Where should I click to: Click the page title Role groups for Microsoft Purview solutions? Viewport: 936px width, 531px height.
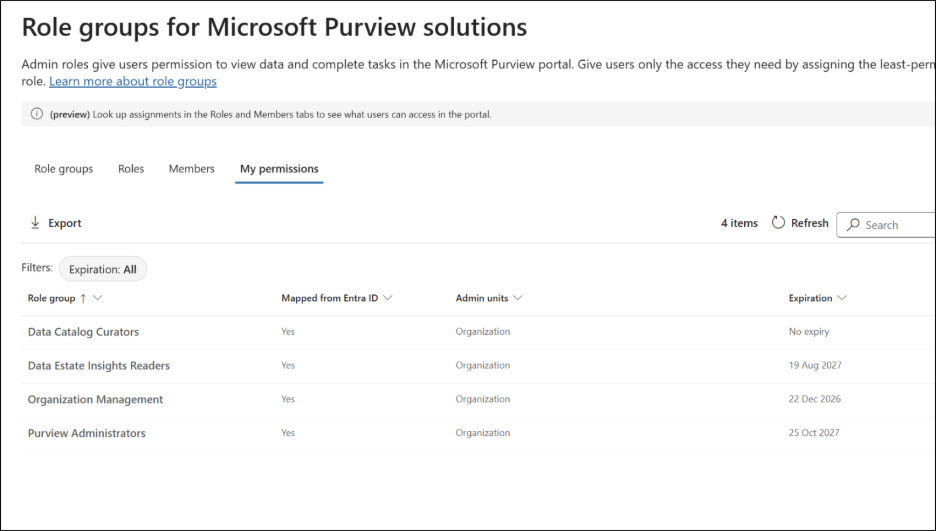click(x=274, y=27)
